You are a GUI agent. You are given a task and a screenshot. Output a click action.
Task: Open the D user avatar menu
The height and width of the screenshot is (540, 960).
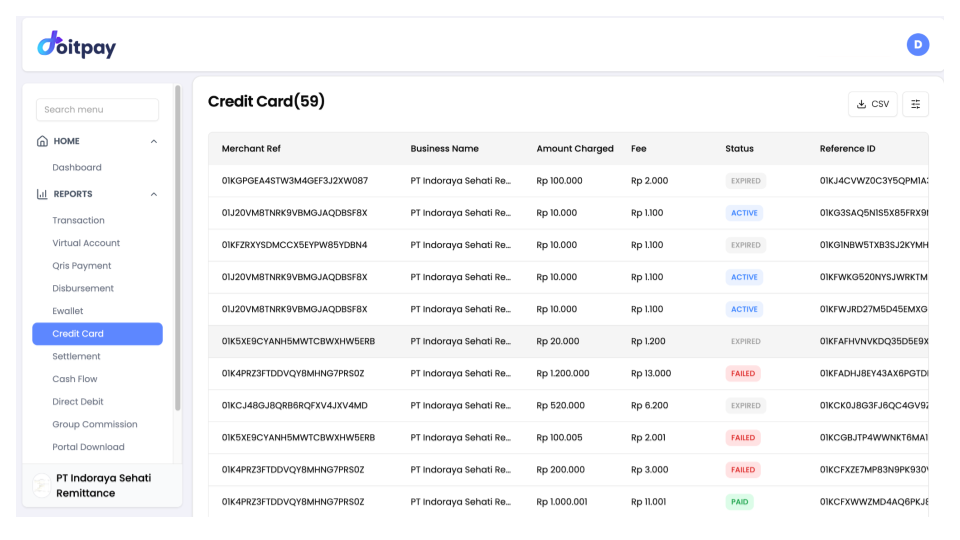(917, 45)
